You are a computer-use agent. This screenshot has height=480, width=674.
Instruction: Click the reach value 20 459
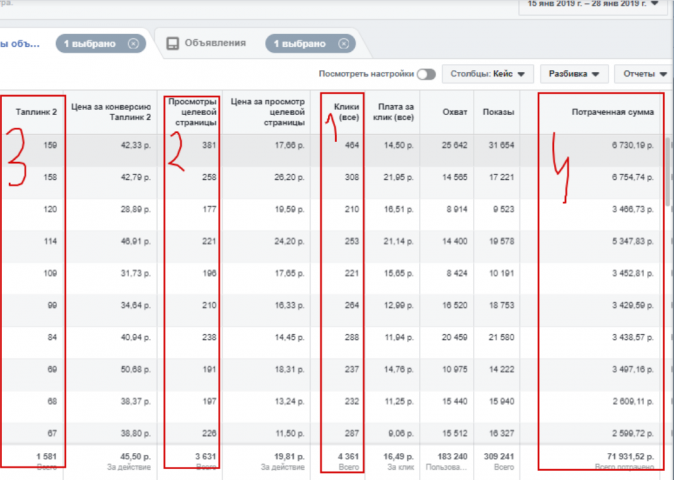454,337
